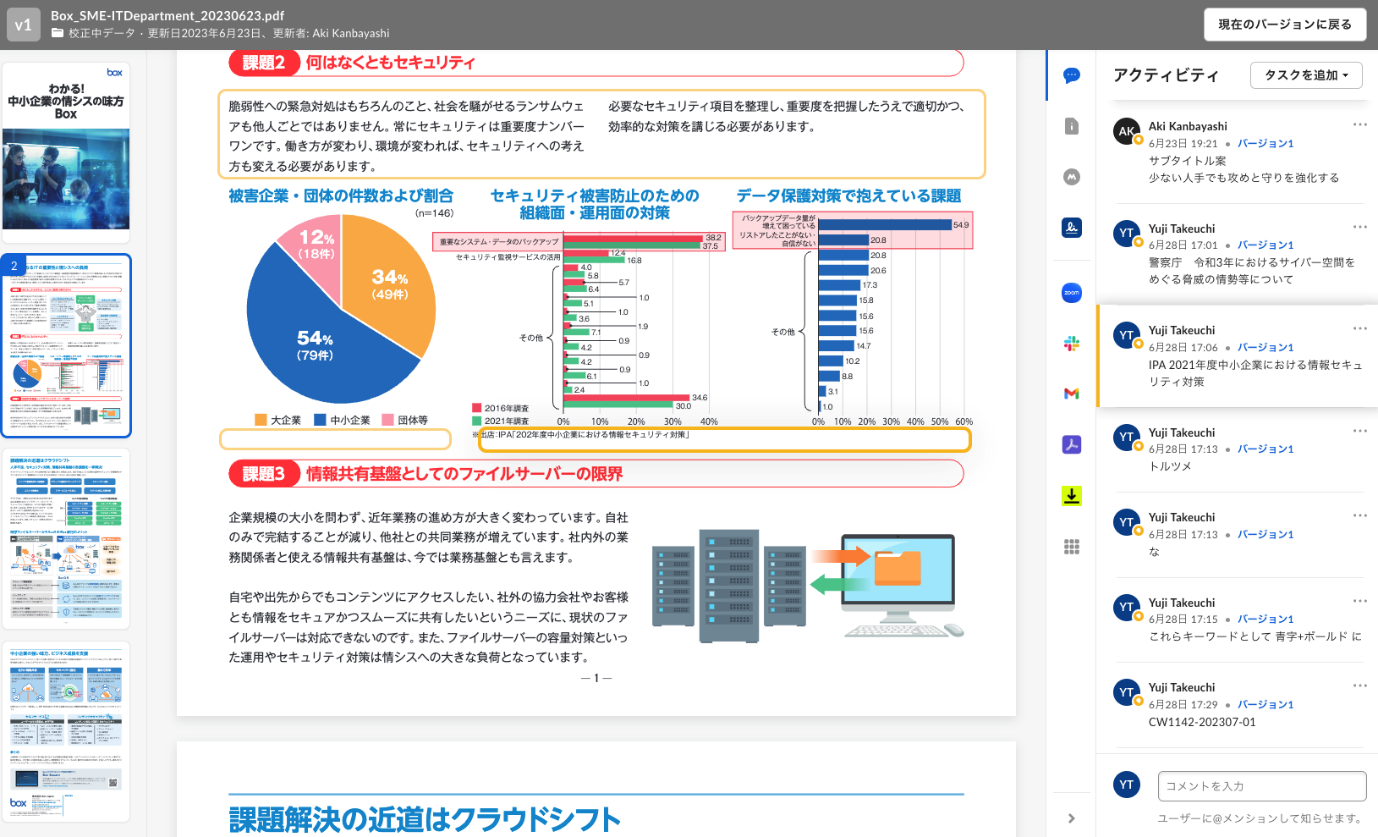This screenshot has width=1378, height=837.
Task: Show all integrations grid icon
Action: tap(1071, 546)
